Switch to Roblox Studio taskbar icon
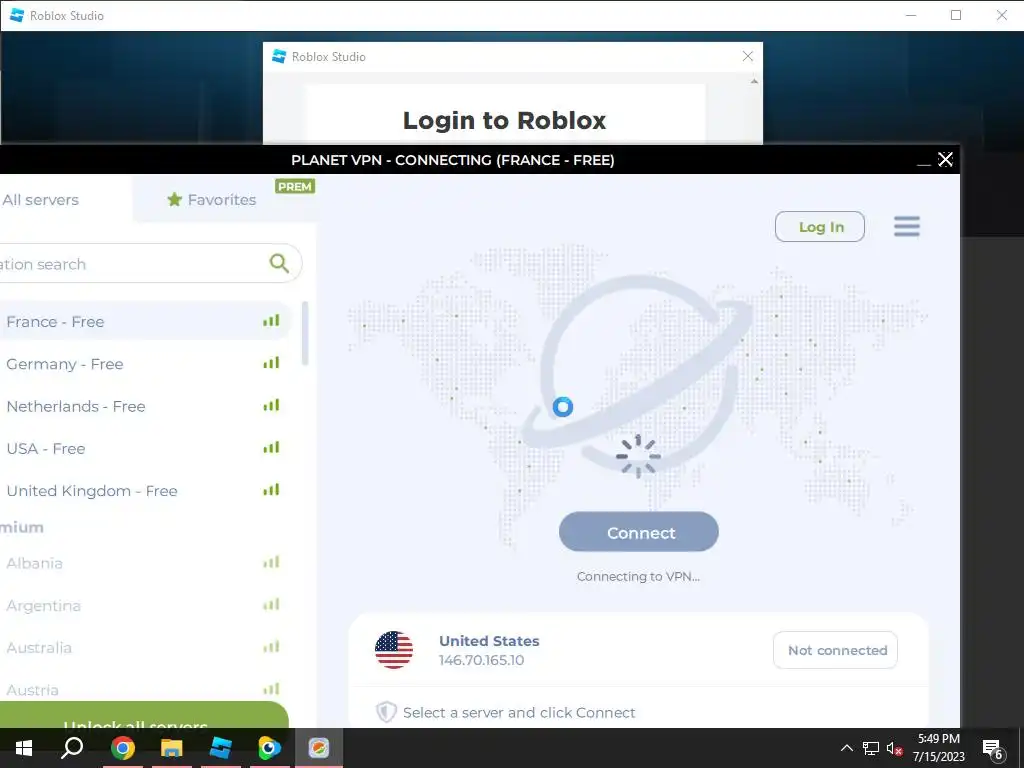 click(x=220, y=748)
